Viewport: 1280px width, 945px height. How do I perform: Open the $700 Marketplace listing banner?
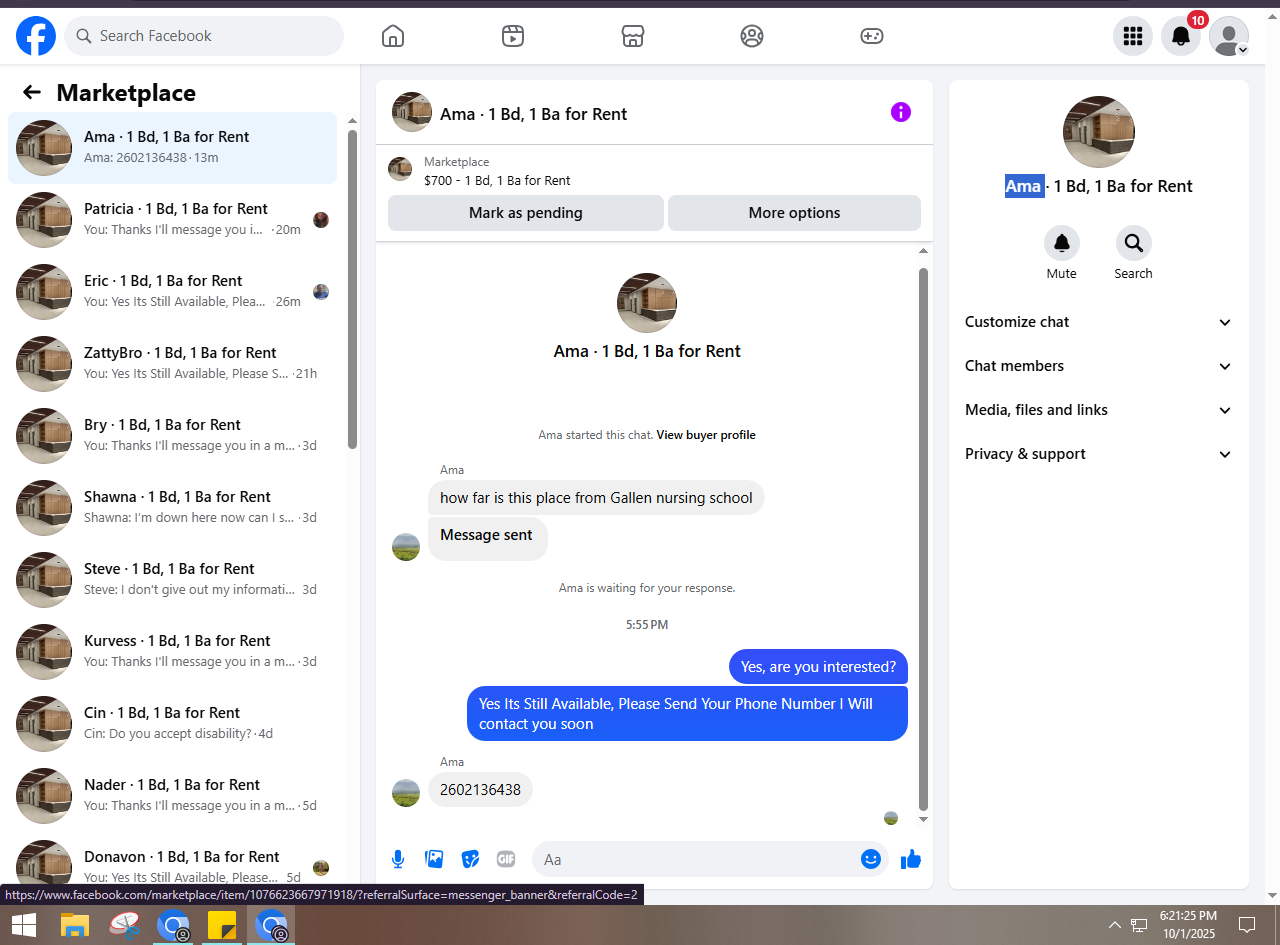[654, 171]
